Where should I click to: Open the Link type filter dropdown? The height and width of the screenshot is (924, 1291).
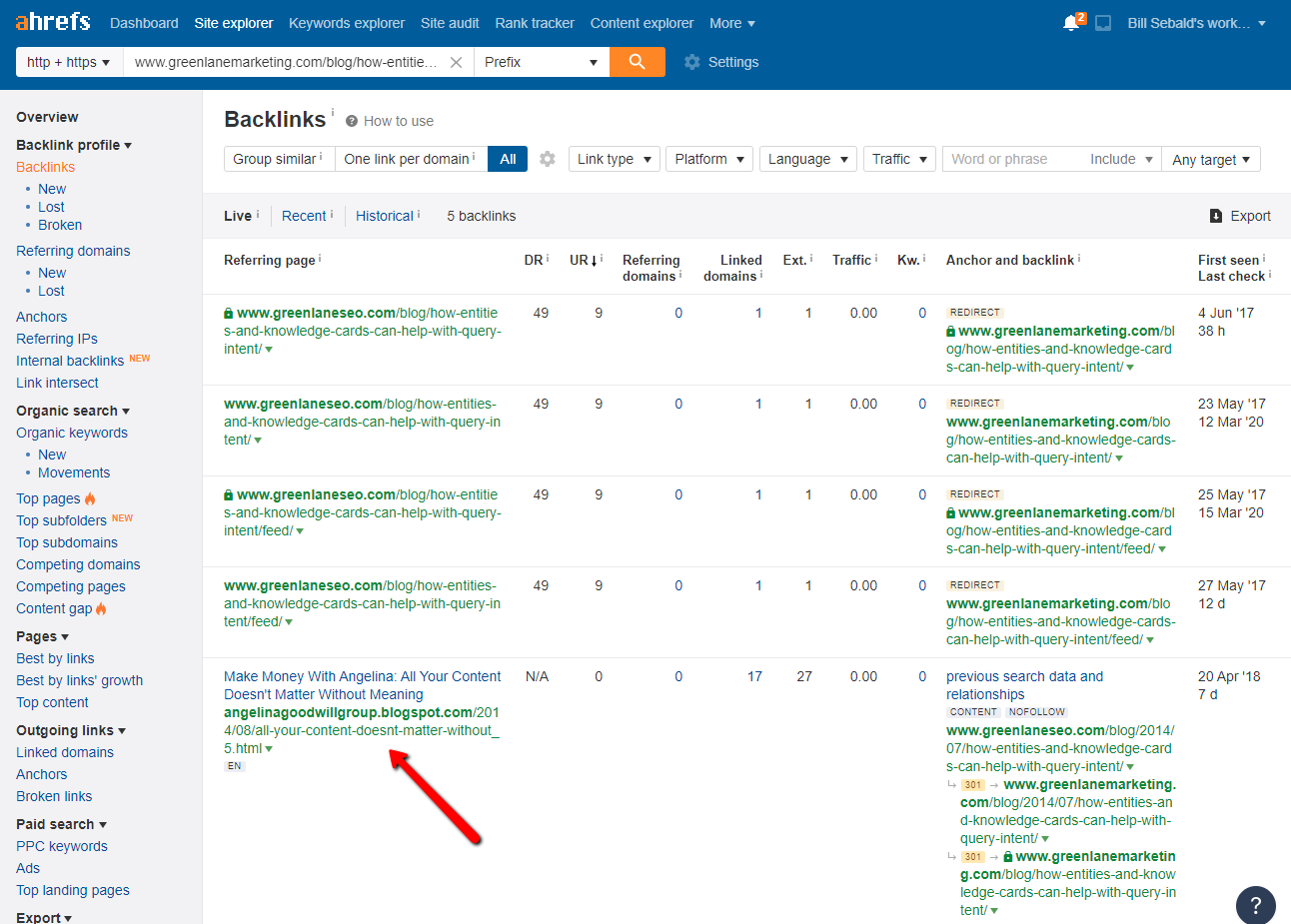point(615,159)
